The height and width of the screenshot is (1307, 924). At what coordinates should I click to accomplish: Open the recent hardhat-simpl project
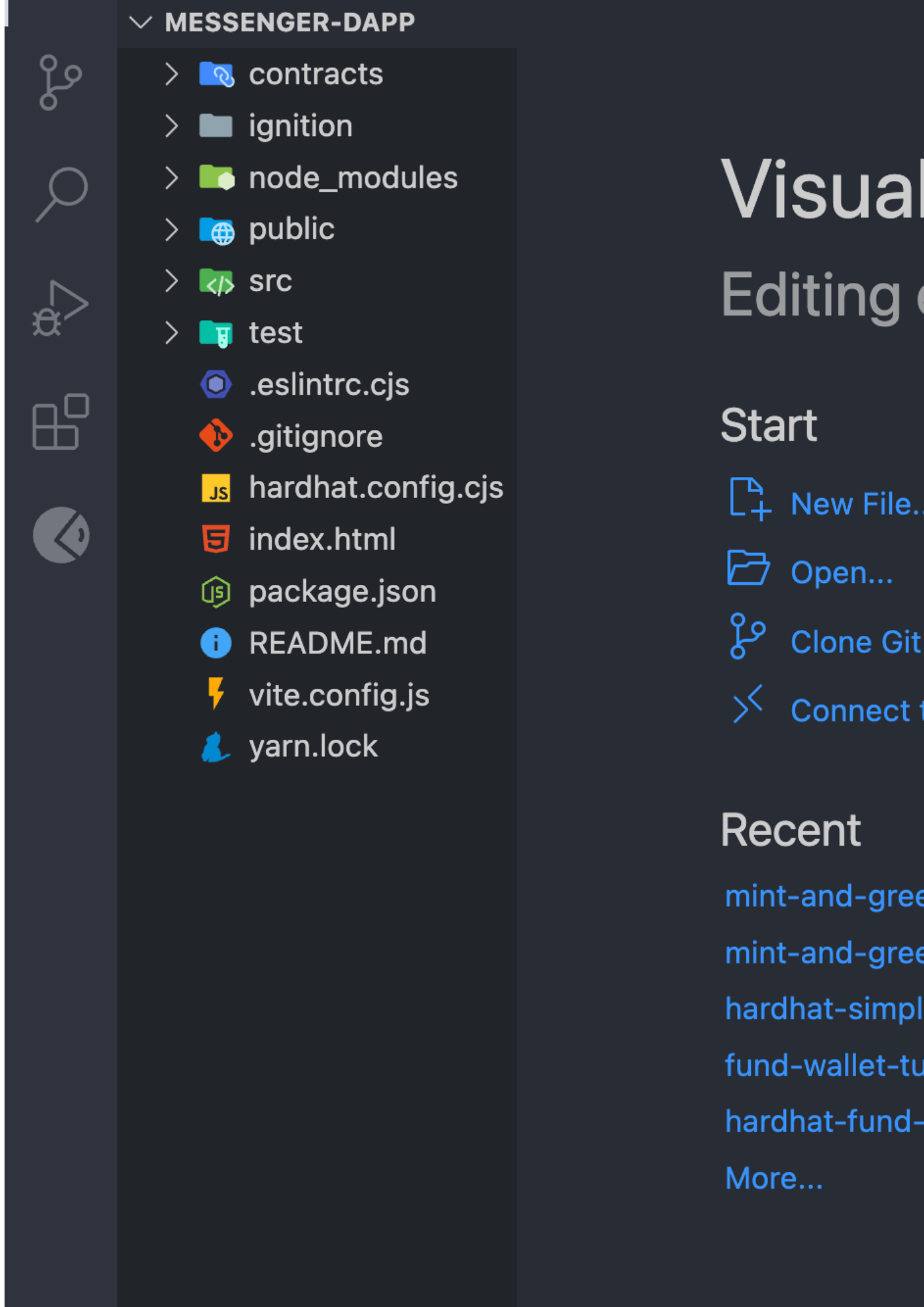point(824,1009)
